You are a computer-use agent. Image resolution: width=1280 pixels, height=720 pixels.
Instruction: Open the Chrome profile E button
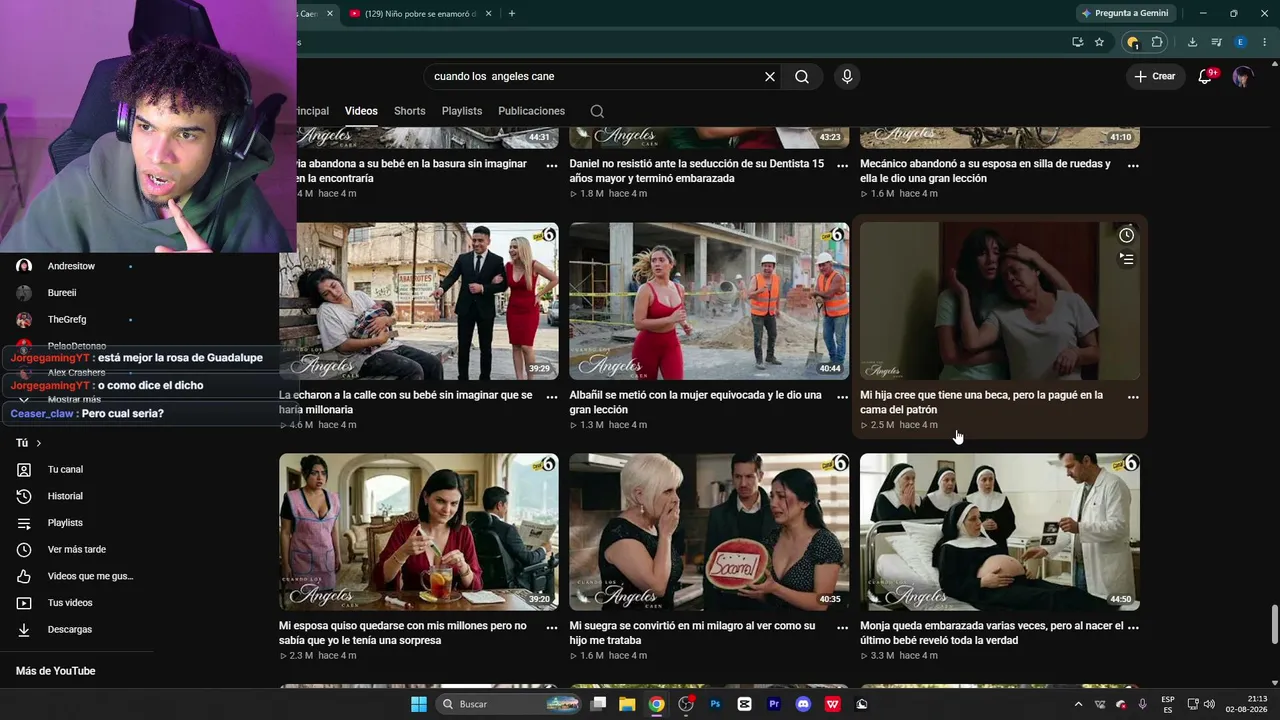point(1240,42)
